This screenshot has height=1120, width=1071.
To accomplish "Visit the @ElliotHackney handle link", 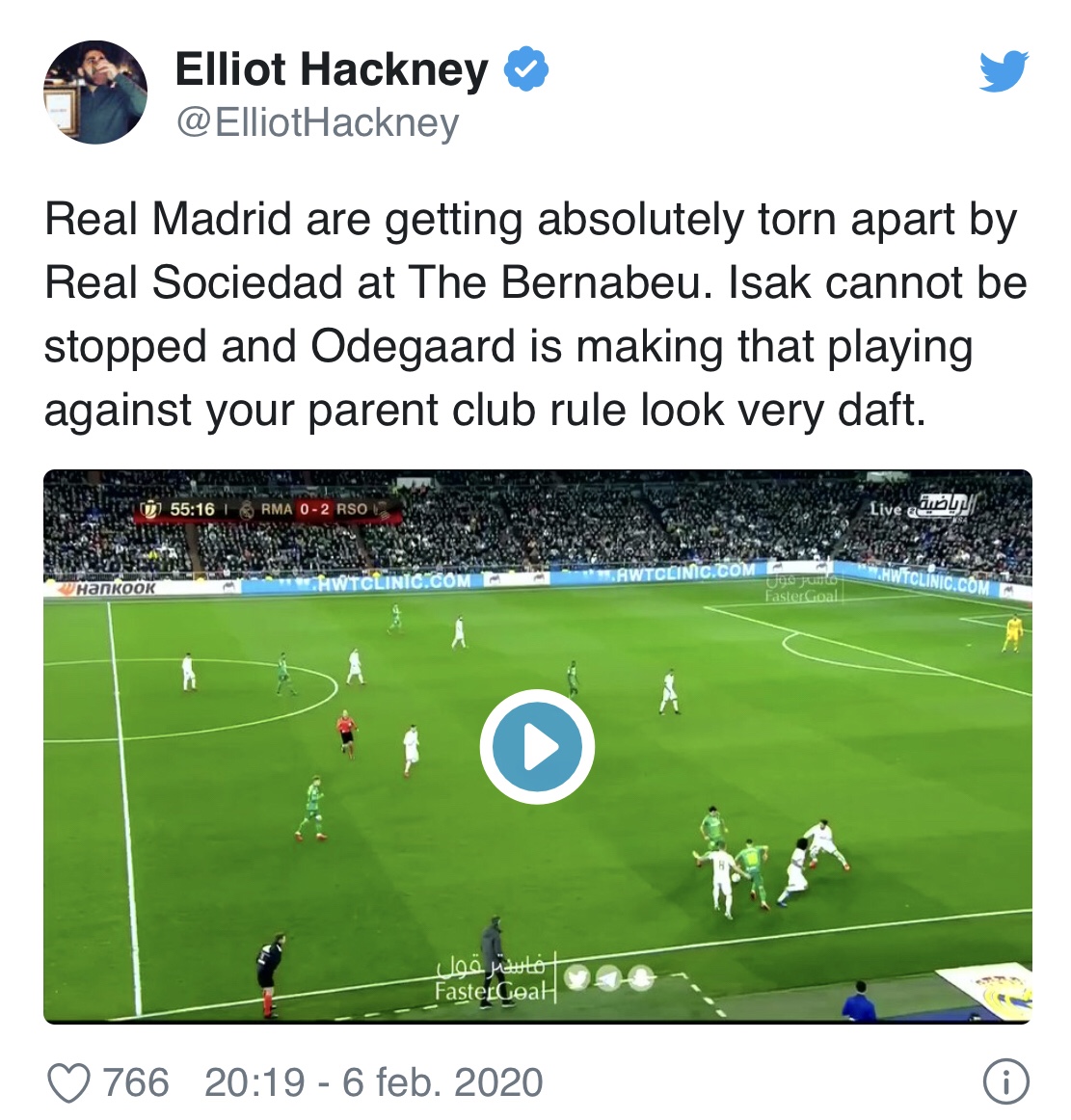I will (x=317, y=122).
